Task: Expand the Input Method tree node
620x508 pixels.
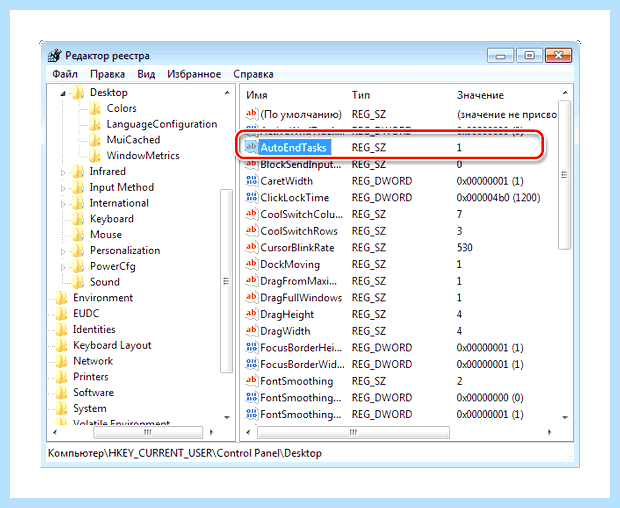Action: point(63,188)
